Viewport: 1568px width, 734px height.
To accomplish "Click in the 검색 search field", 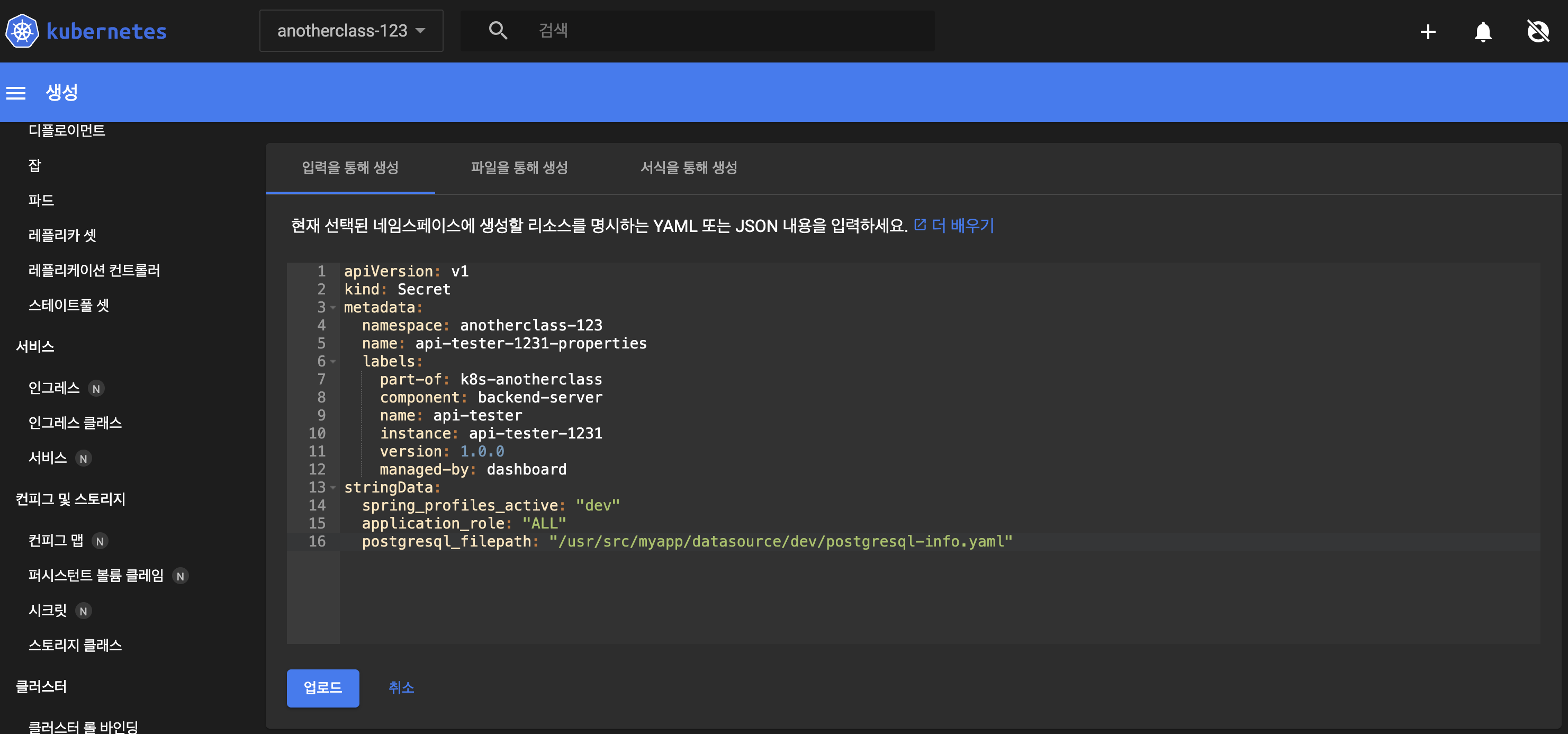I will click(x=718, y=31).
